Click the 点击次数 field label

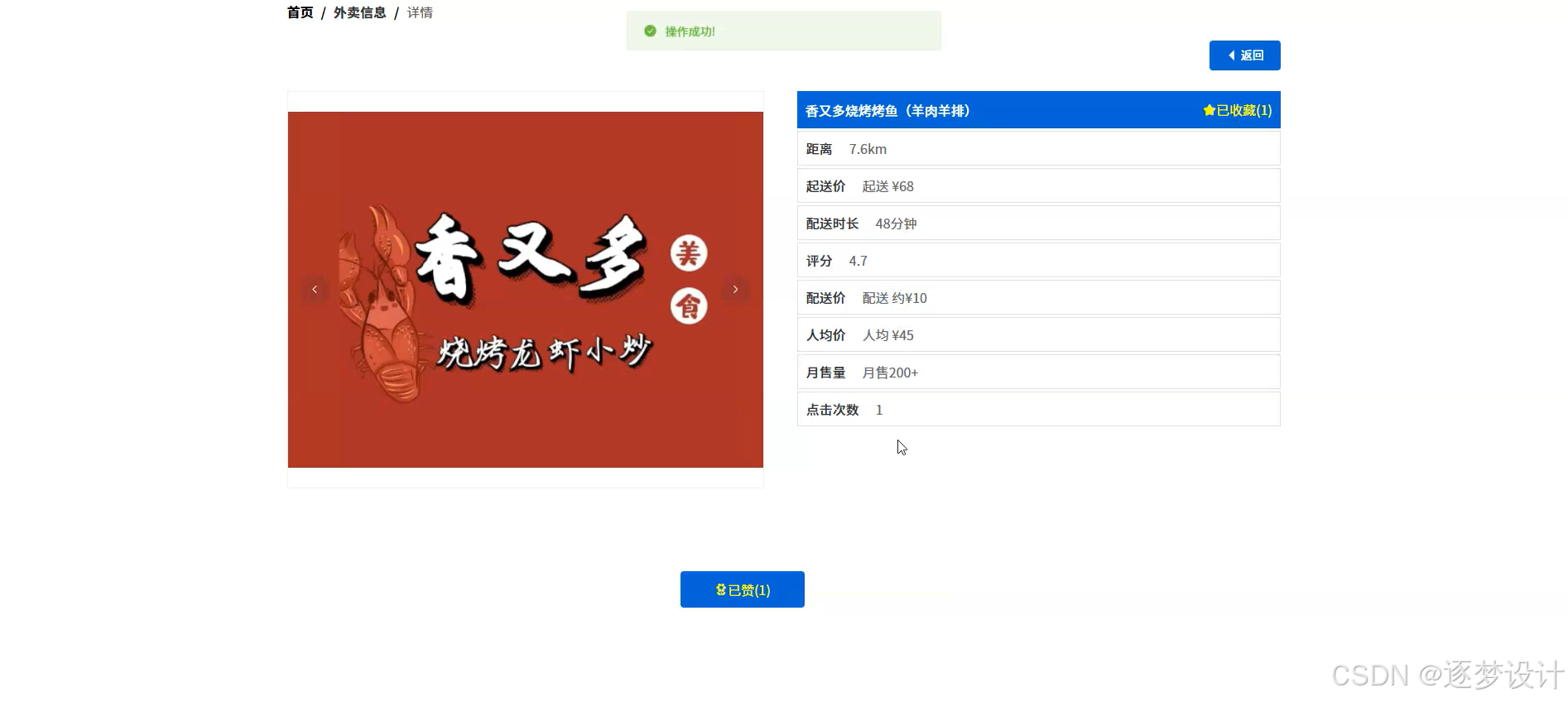point(832,410)
